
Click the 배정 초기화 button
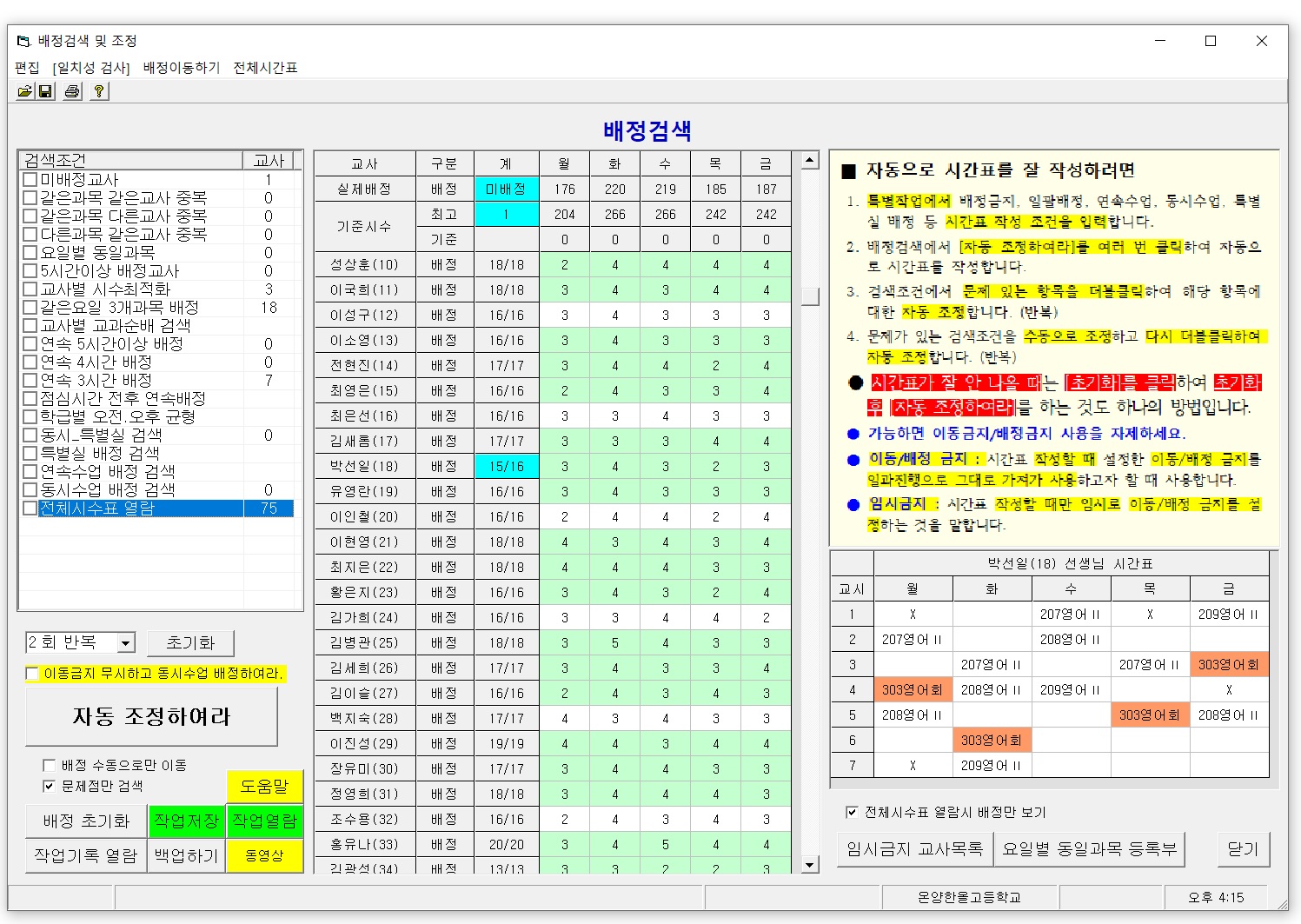[86, 821]
